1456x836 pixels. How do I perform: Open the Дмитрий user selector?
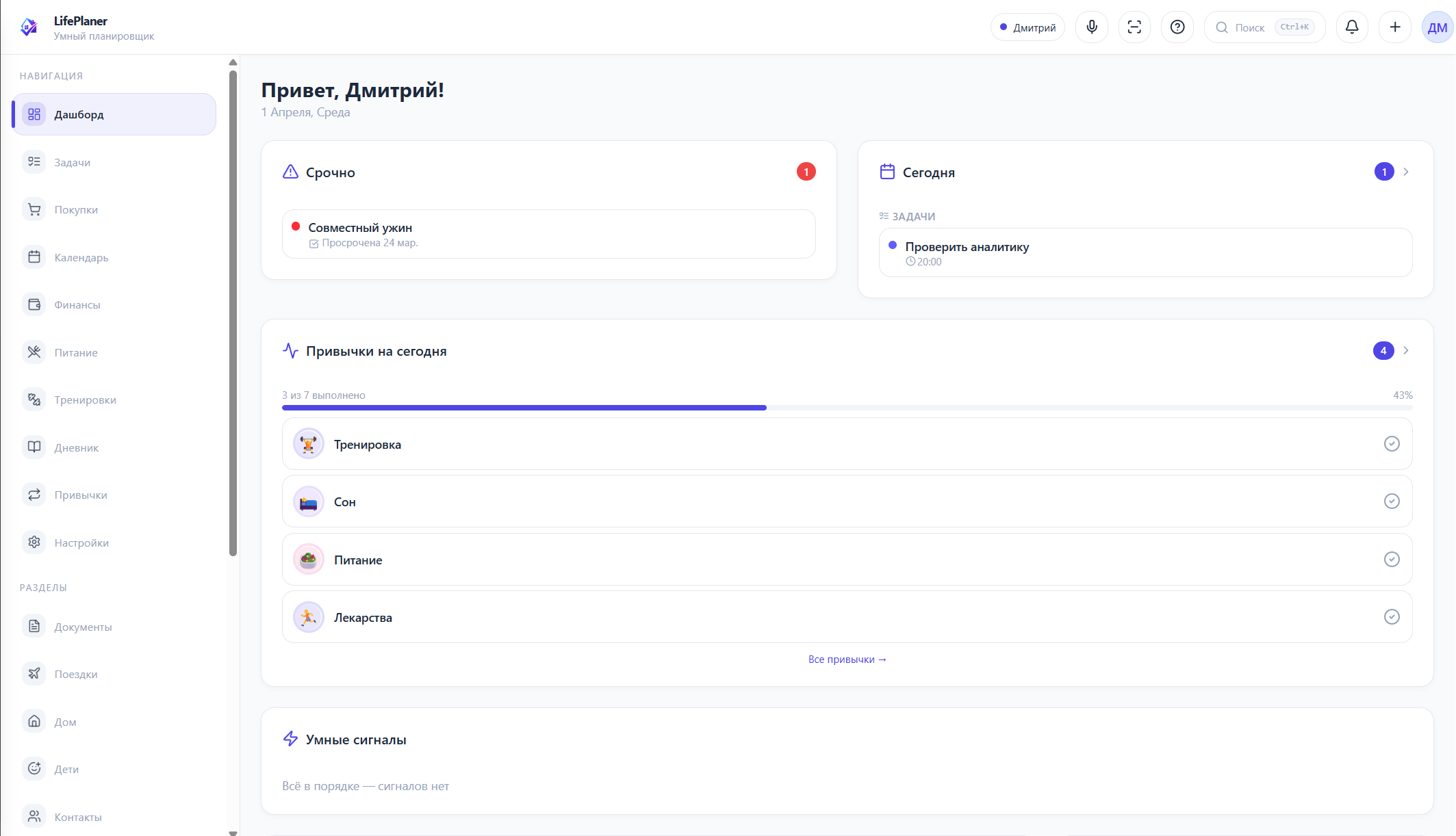[x=1027, y=27]
